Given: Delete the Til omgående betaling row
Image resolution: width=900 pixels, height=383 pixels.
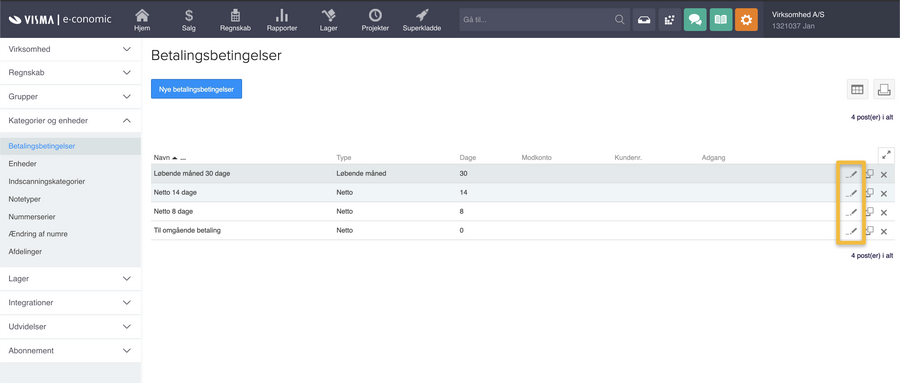Looking at the screenshot, I should pyautogui.click(x=884, y=231).
